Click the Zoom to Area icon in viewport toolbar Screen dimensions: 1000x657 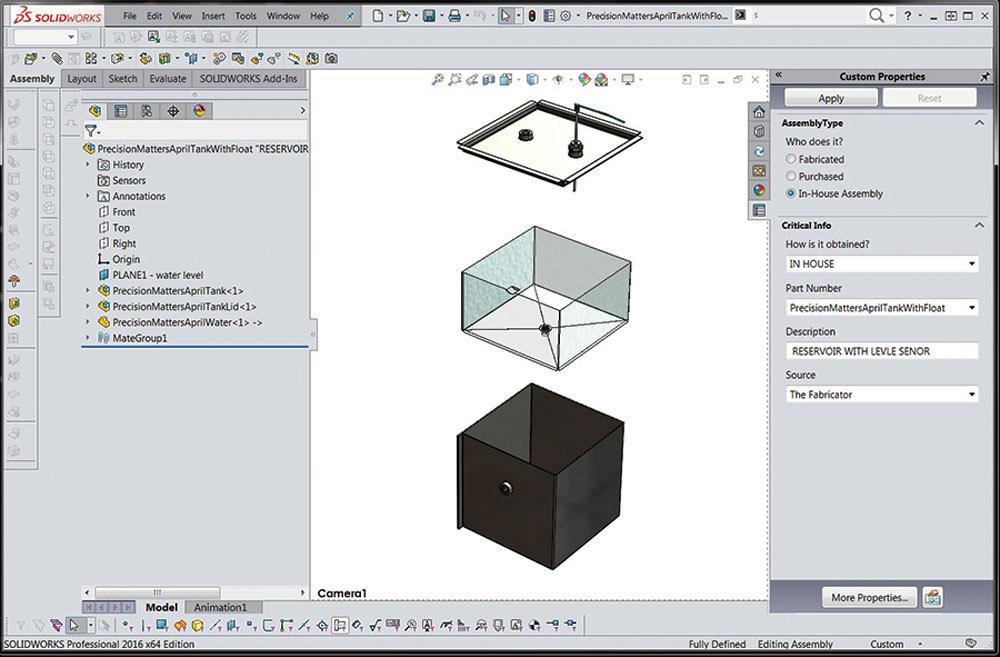click(x=455, y=80)
